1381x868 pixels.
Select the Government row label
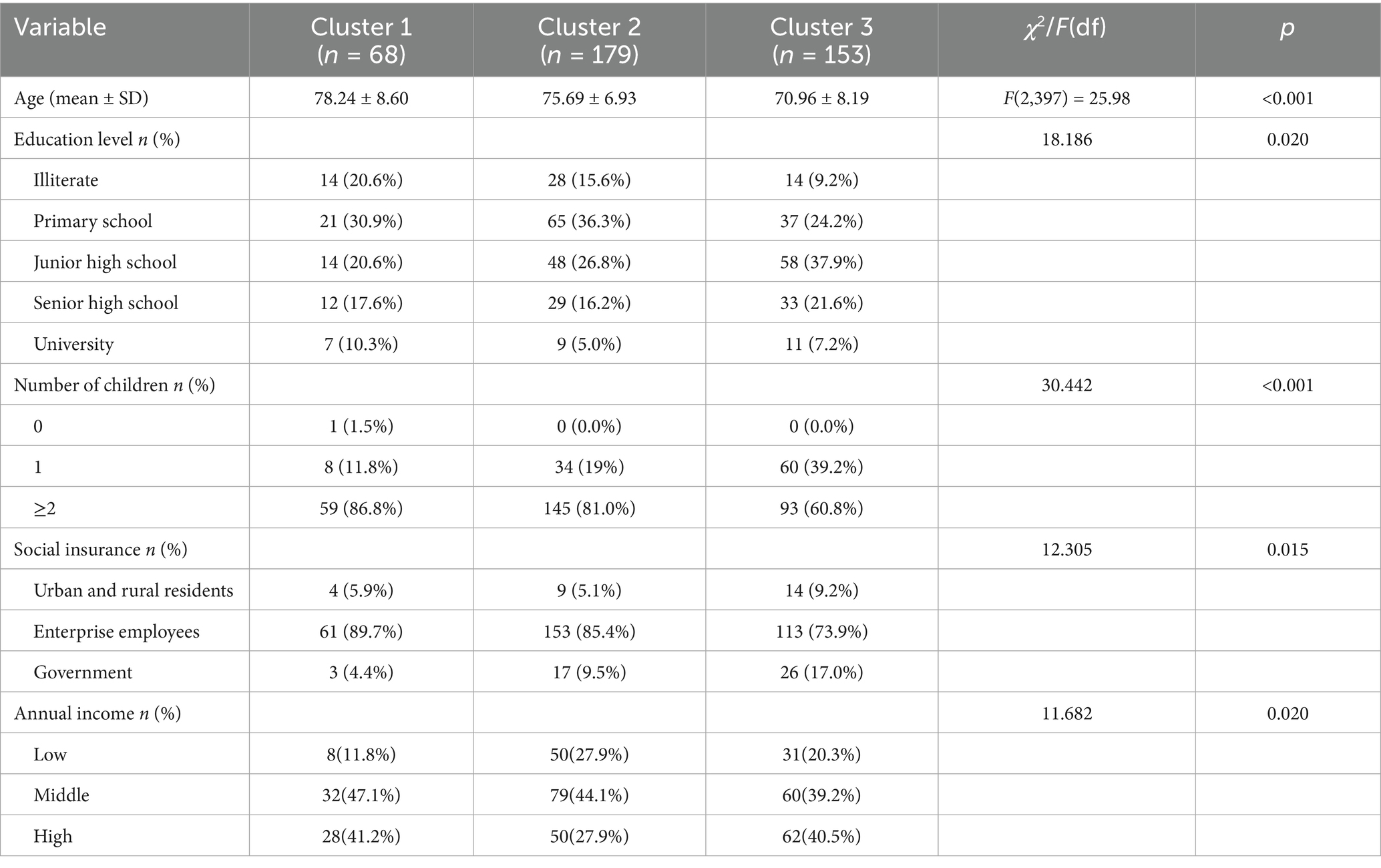83,672
